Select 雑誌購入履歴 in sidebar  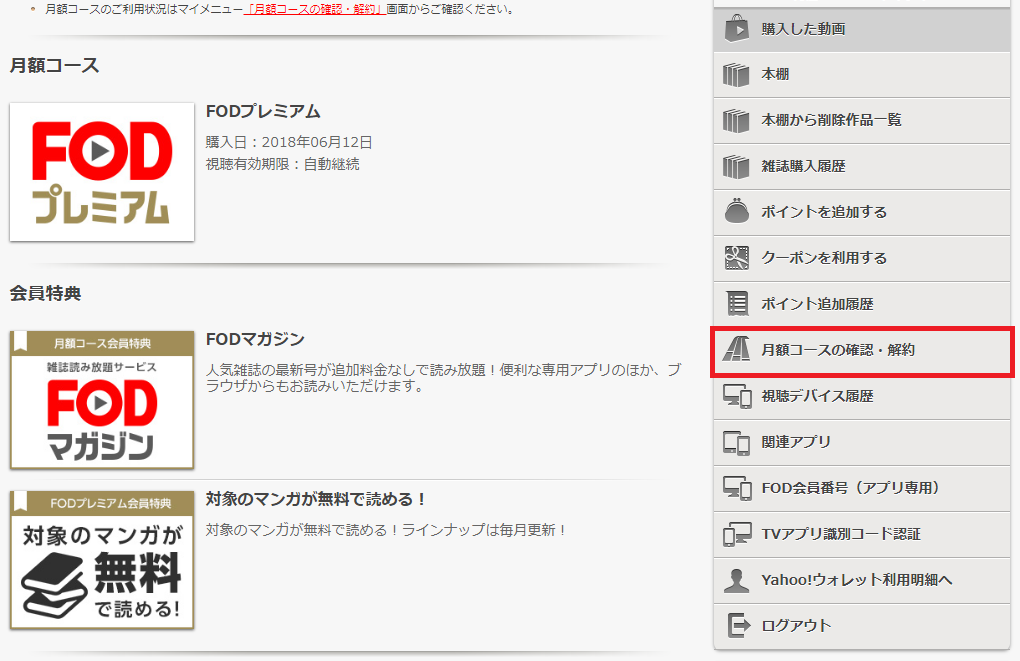(862, 167)
